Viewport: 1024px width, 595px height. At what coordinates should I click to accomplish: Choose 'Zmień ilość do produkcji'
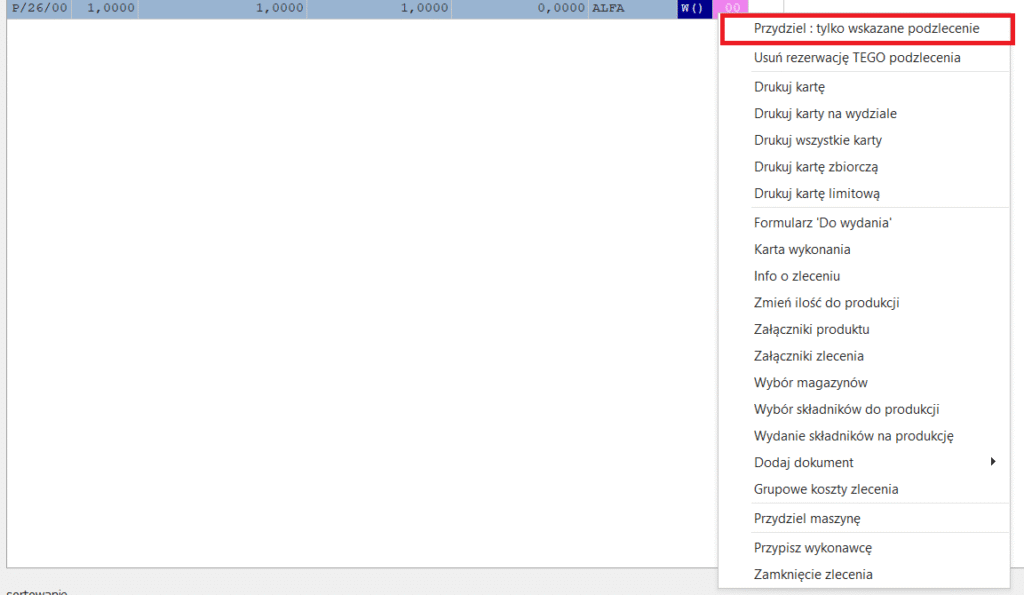tap(819, 302)
